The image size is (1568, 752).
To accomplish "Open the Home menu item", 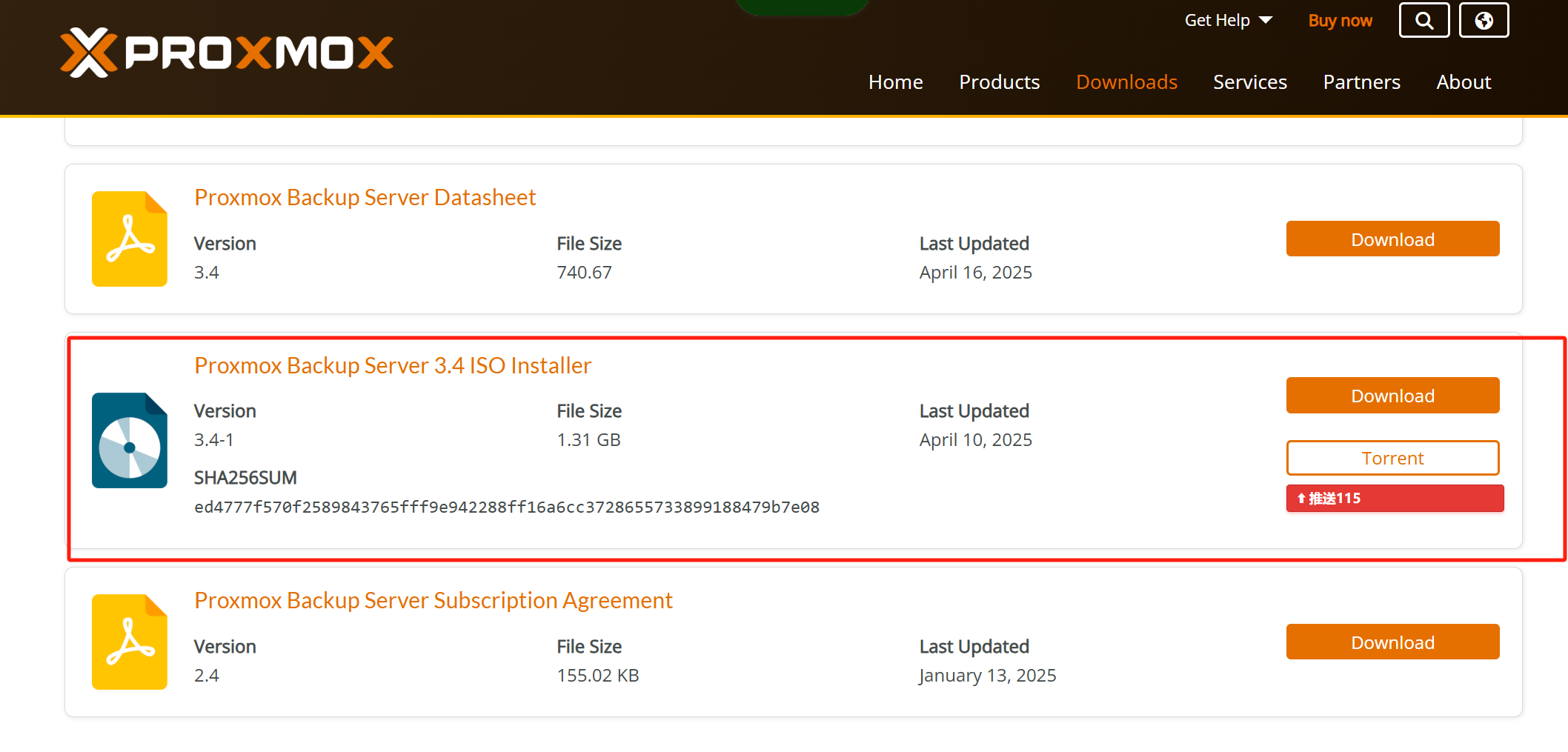I will [895, 81].
